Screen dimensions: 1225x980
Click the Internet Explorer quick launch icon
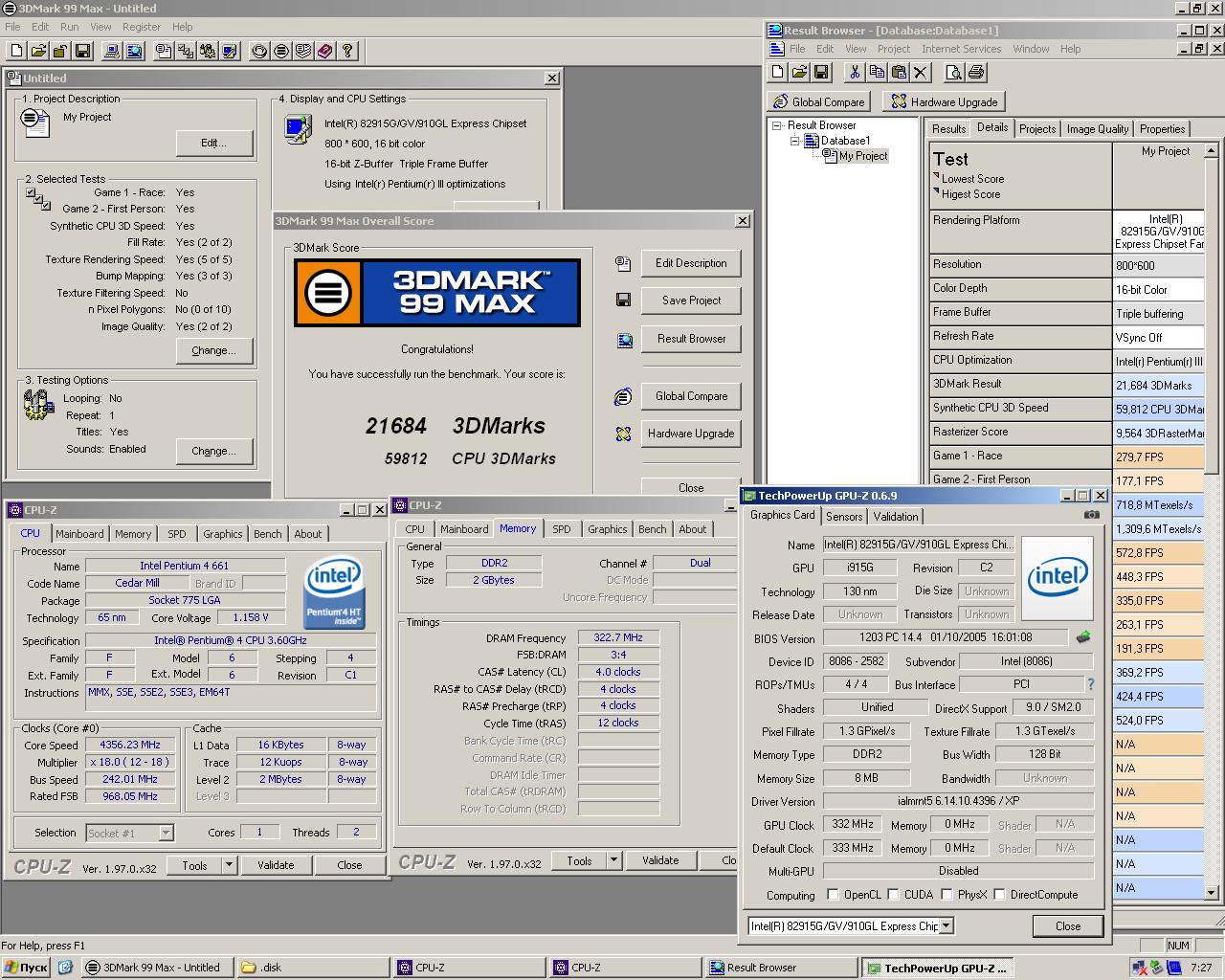pos(65,968)
